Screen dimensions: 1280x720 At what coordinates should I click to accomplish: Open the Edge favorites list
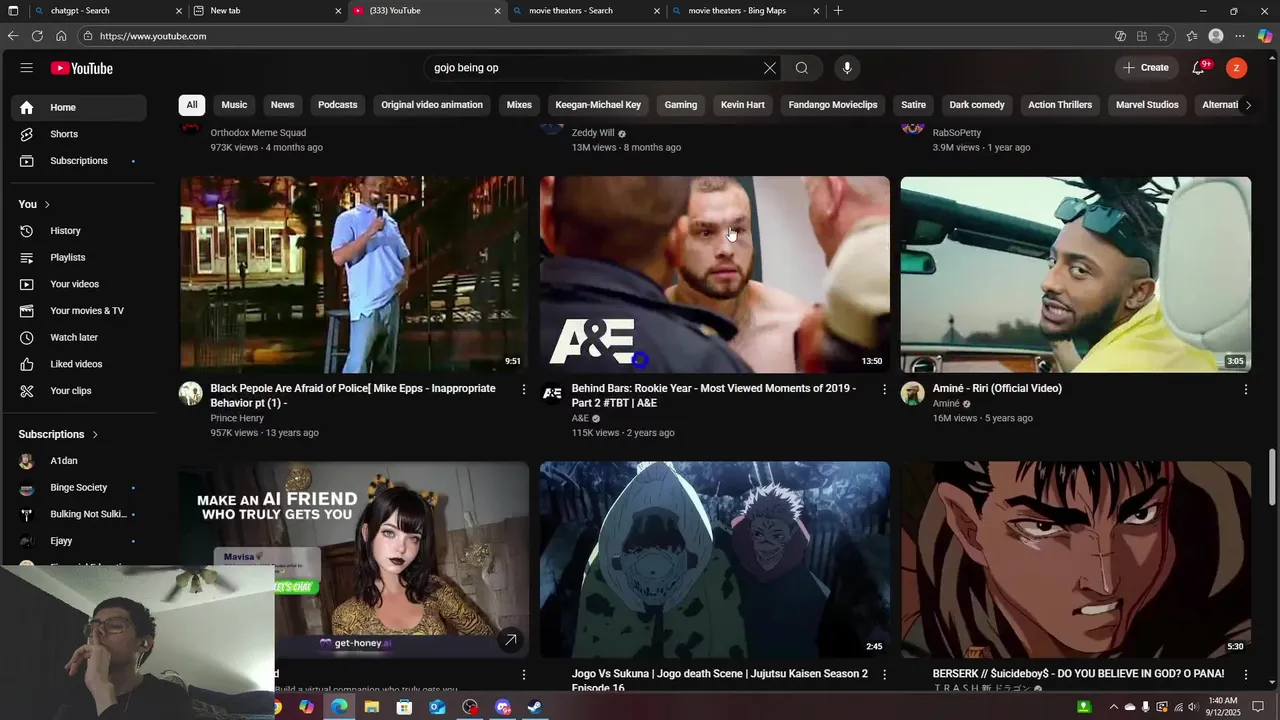click(1192, 36)
